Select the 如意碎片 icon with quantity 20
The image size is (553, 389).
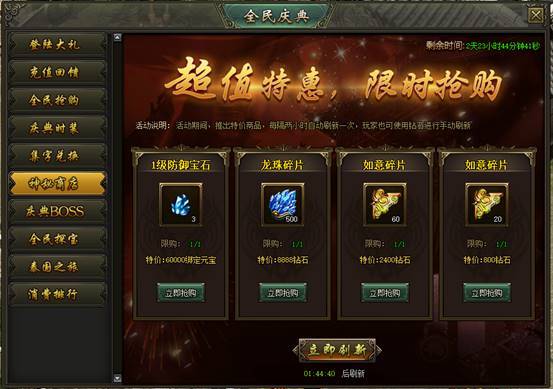487,205
